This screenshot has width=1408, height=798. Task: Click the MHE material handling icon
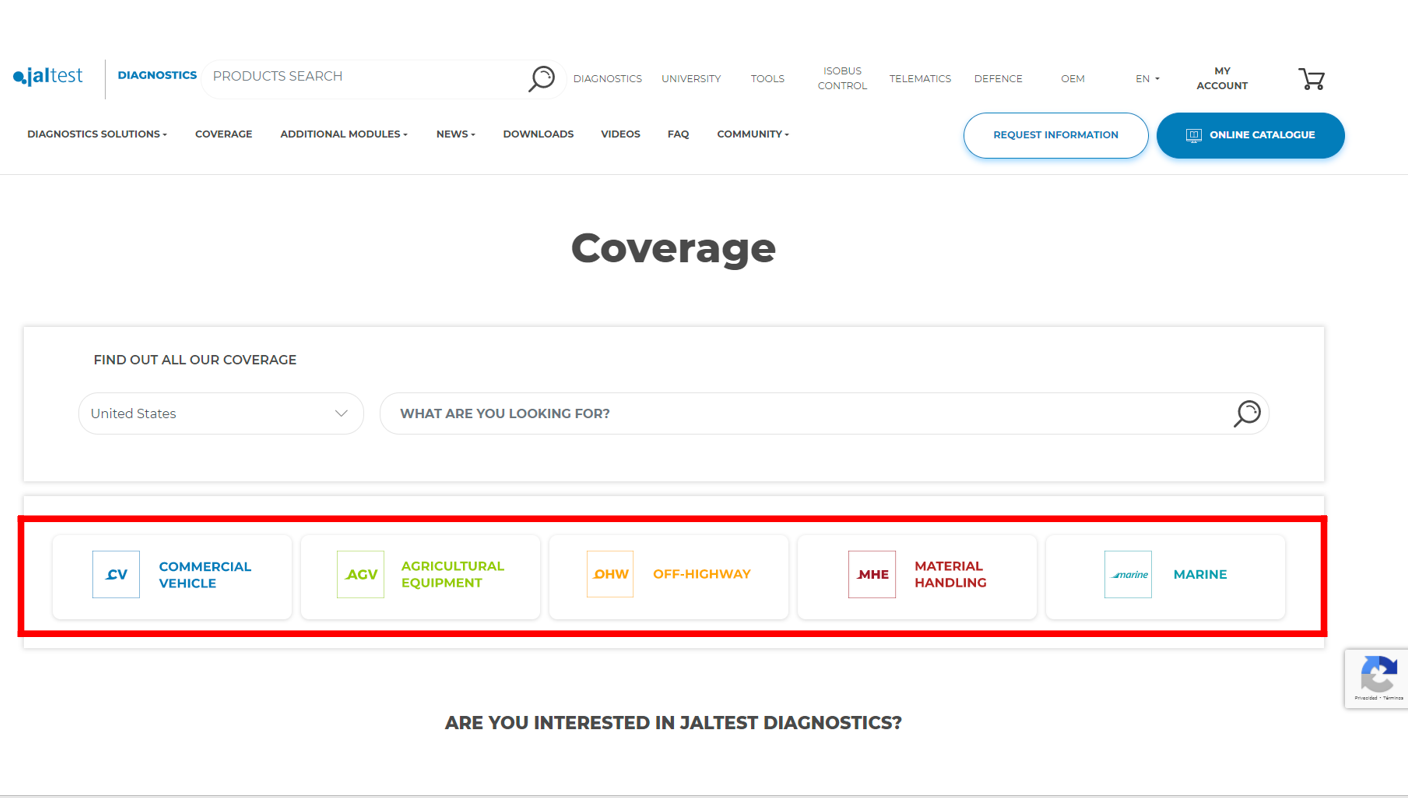(x=872, y=574)
